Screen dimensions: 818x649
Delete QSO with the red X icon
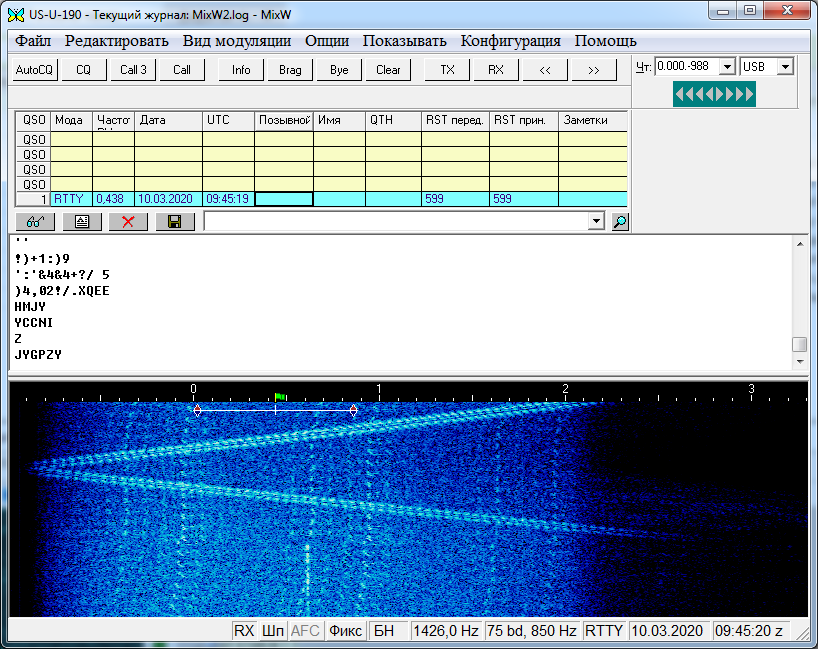128,222
